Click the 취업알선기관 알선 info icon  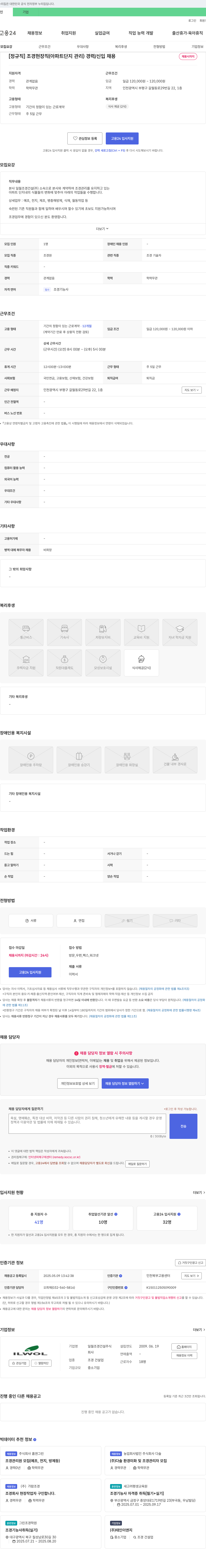[x=116, y=1214]
